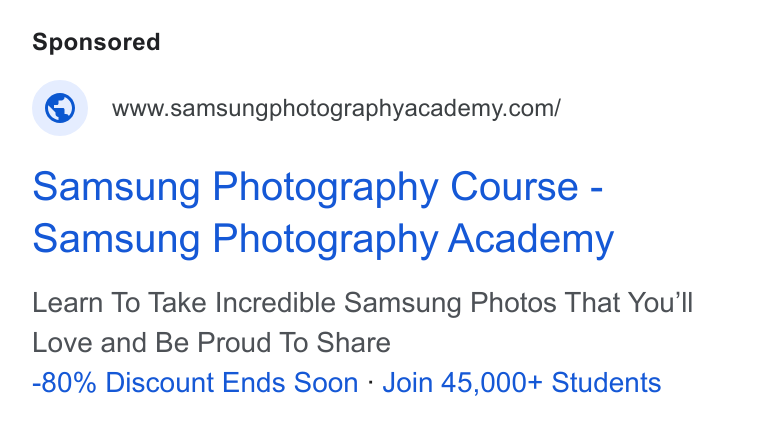Image resolution: width=760 pixels, height=426 pixels.
Task: Open the samsungphotographyacademy.com URL text
Action: pos(336,109)
